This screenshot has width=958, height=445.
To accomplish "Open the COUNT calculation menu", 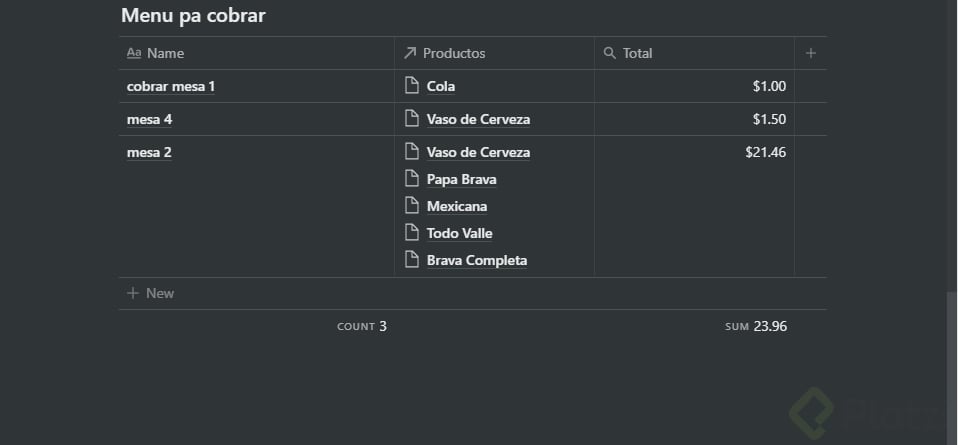I will (362, 326).
